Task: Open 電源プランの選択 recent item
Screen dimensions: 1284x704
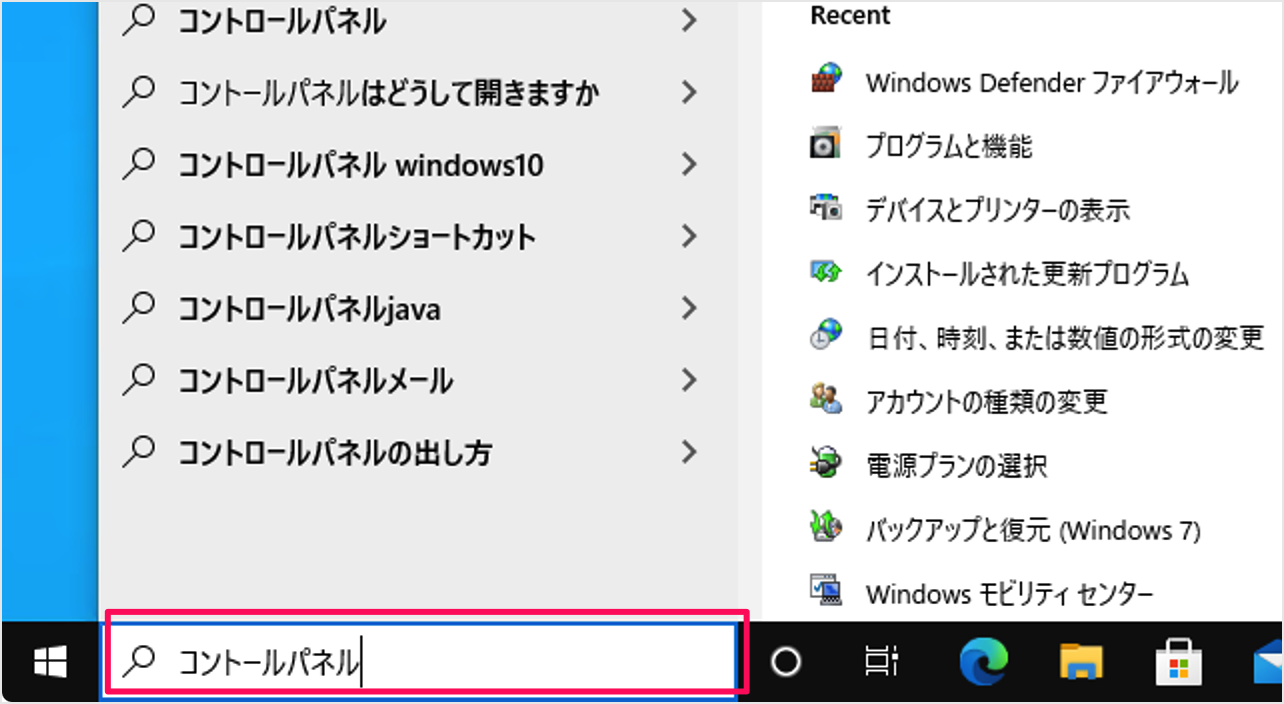Action: pos(957,466)
